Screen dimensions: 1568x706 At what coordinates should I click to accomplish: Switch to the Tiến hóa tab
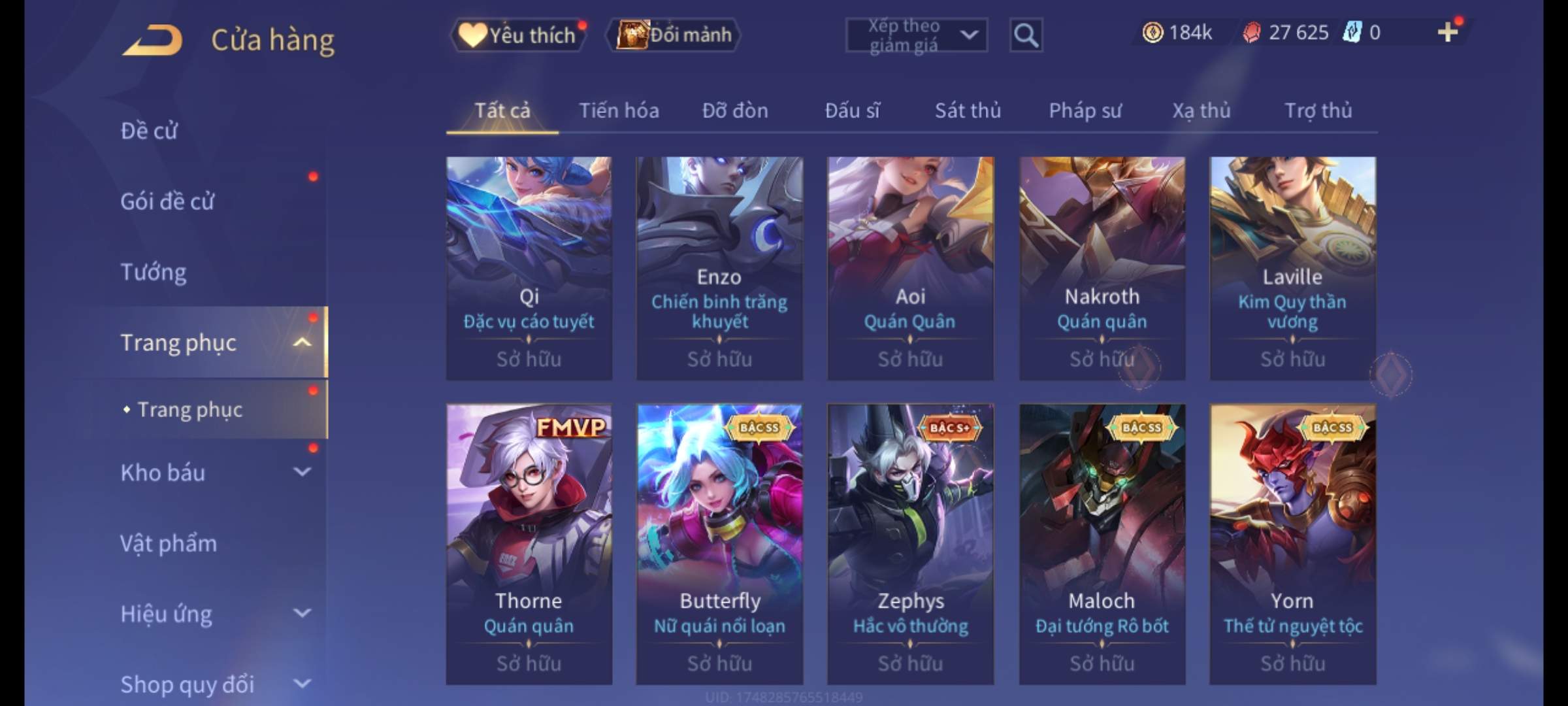pos(619,110)
